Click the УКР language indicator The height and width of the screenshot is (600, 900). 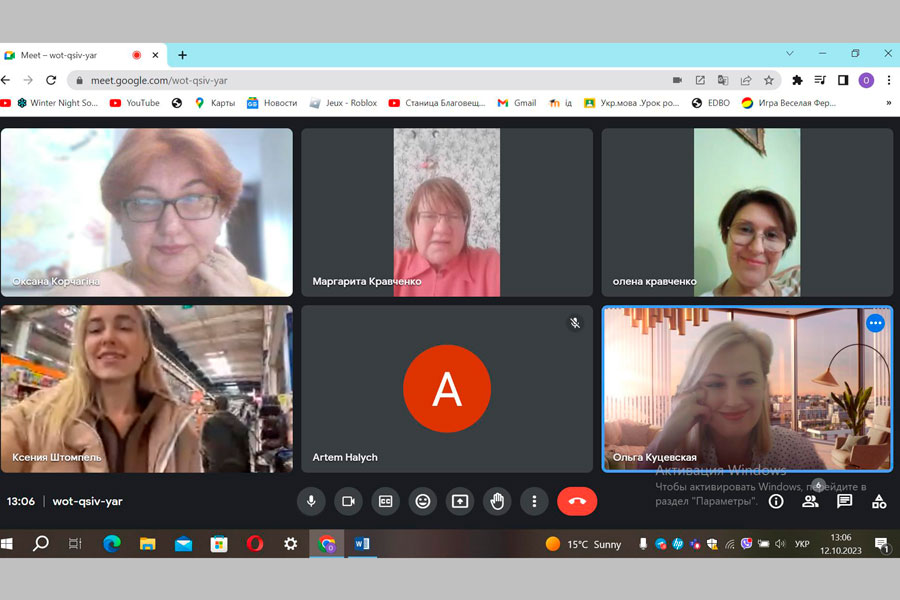(802, 544)
